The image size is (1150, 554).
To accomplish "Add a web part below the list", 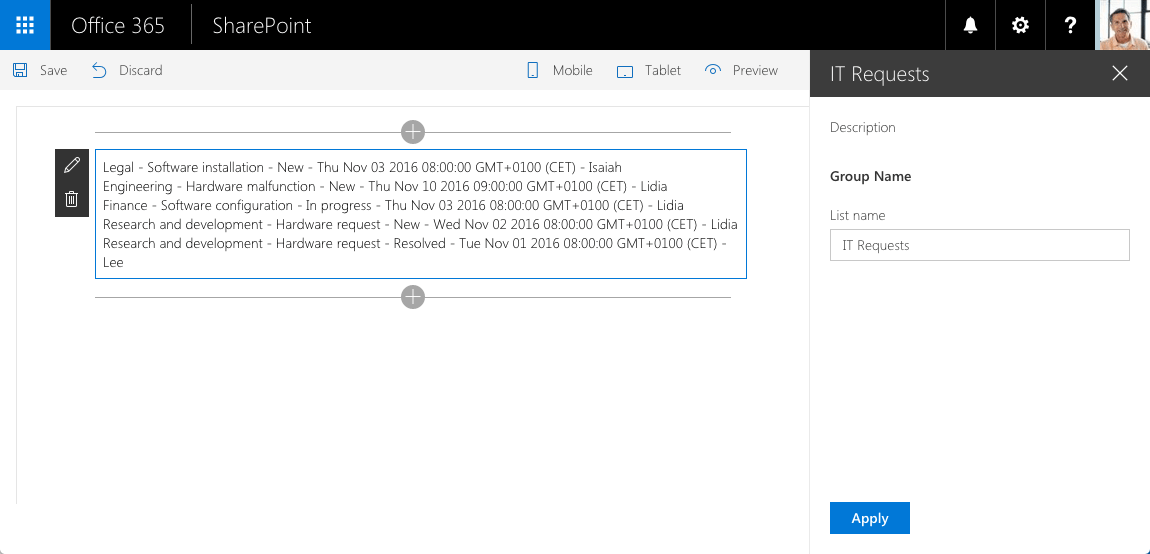I will (x=413, y=297).
